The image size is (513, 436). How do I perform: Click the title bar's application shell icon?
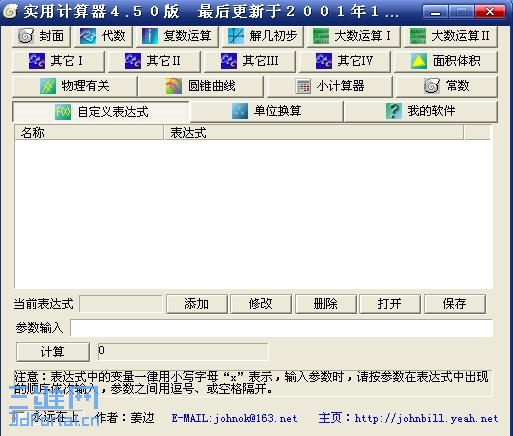pyautogui.click(x=10, y=12)
